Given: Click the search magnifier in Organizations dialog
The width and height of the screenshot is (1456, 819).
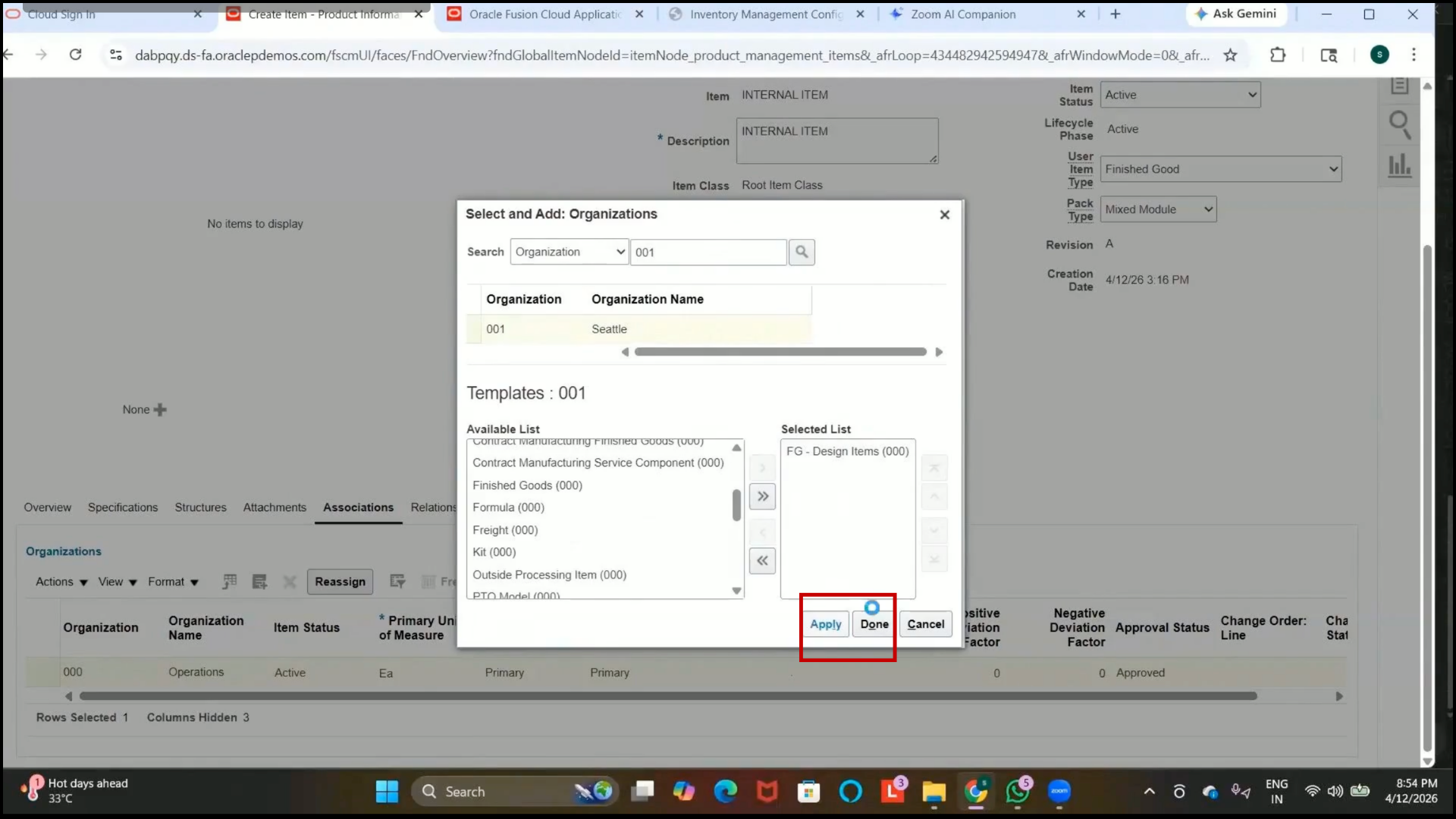Looking at the screenshot, I should click(x=802, y=252).
